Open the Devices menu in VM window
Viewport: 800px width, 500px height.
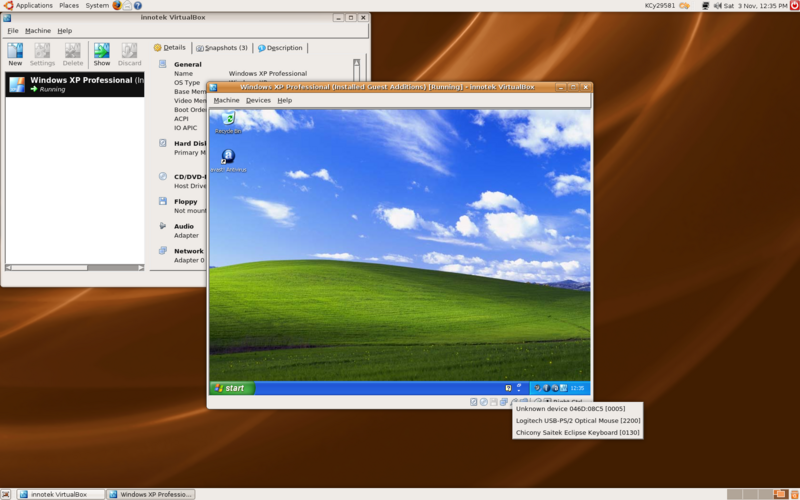click(x=258, y=101)
